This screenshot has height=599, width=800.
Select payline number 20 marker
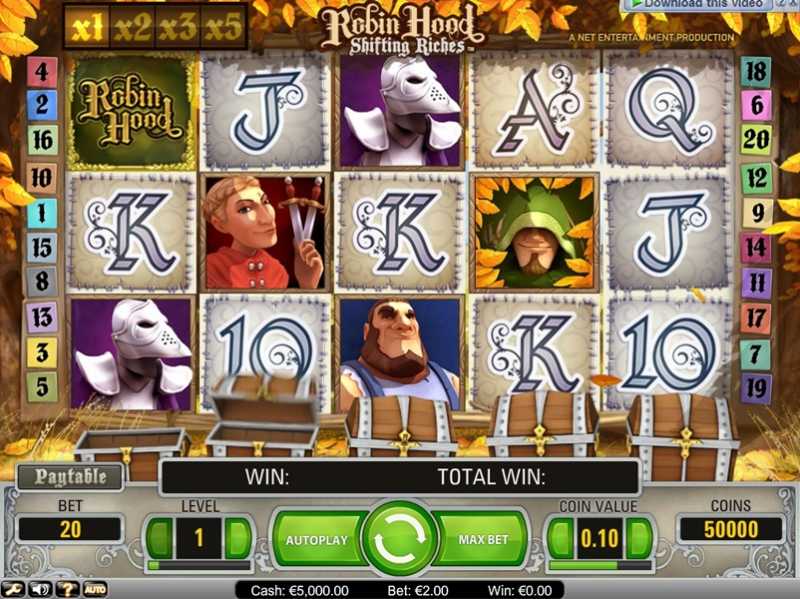(x=756, y=139)
